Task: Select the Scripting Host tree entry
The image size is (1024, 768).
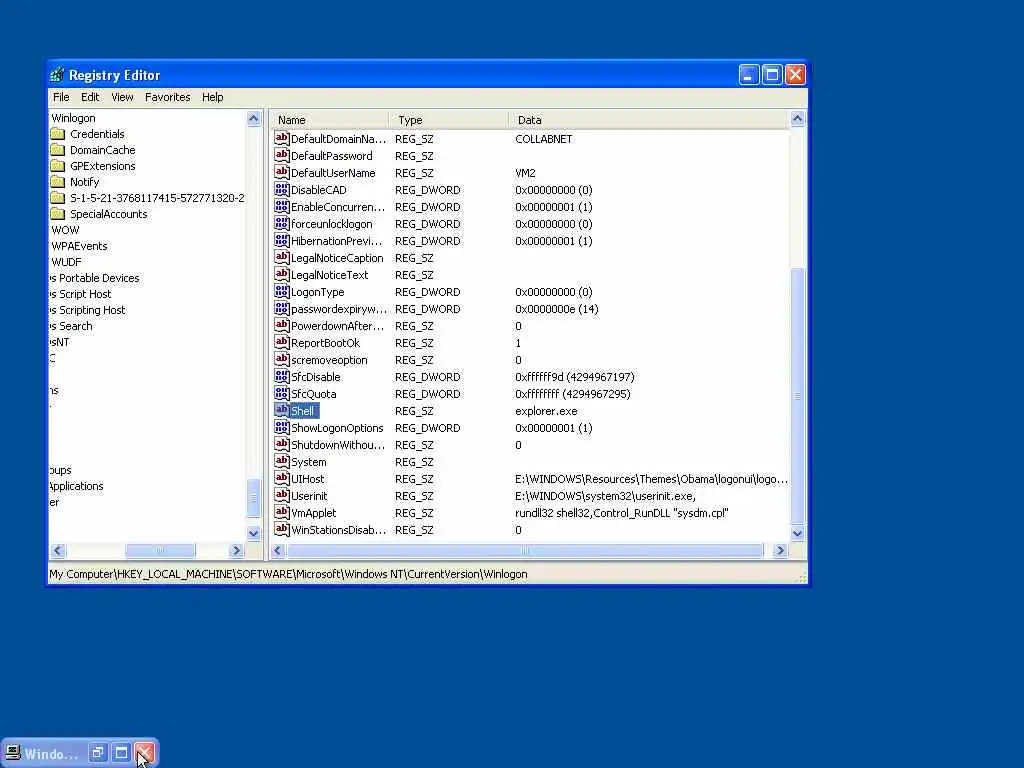Action: (x=88, y=310)
